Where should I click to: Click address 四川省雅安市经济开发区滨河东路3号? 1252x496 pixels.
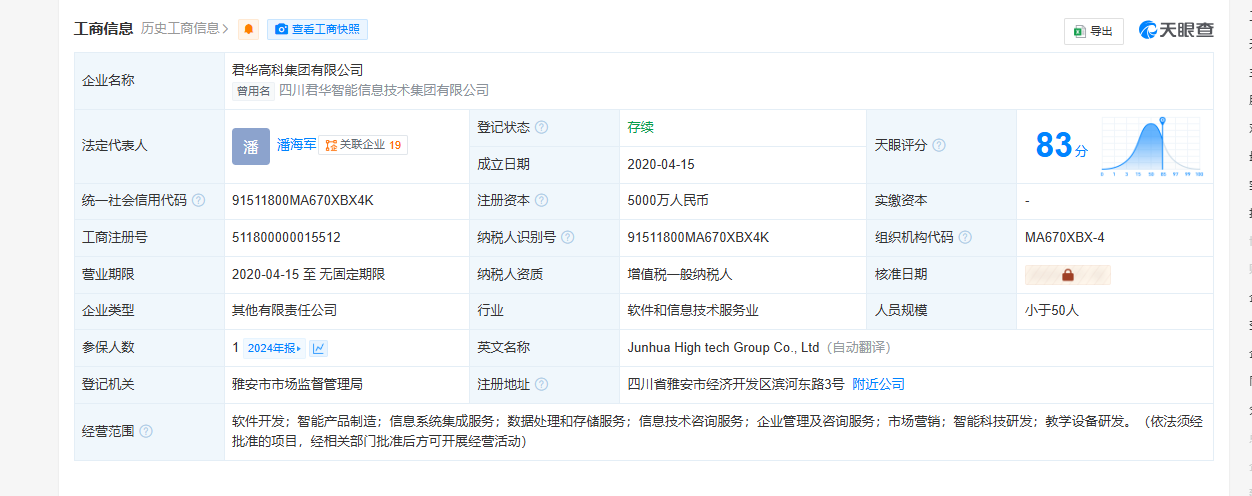pos(736,384)
